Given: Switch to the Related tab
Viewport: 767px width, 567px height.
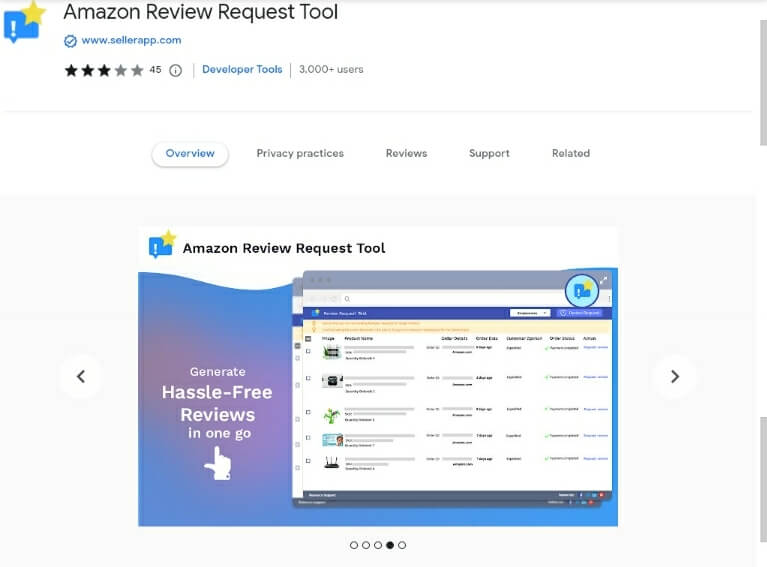Looking at the screenshot, I should (x=571, y=154).
